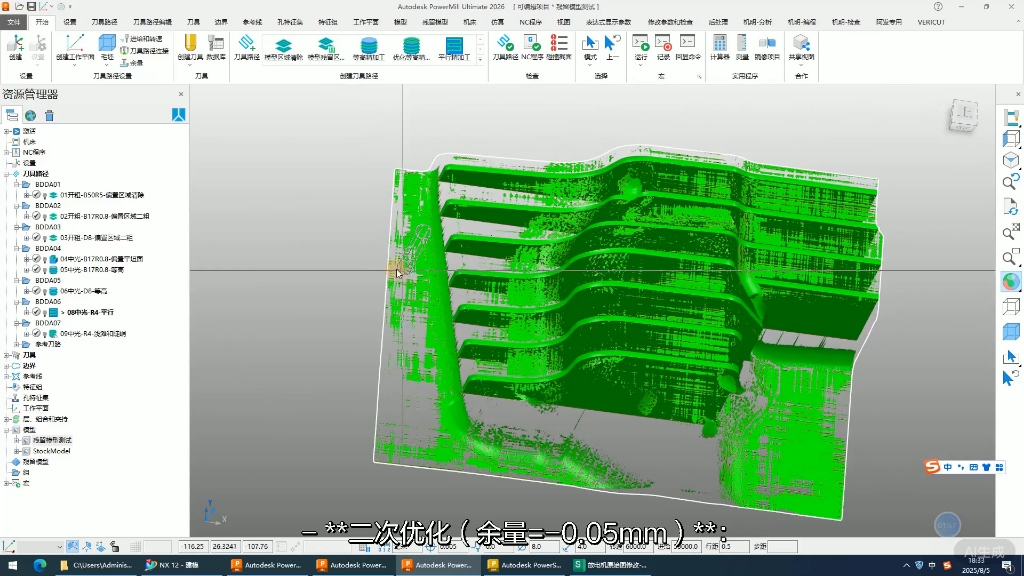Open the Block (毛坯) tool
The image size is (1024, 576).
[x=106, y=43]
